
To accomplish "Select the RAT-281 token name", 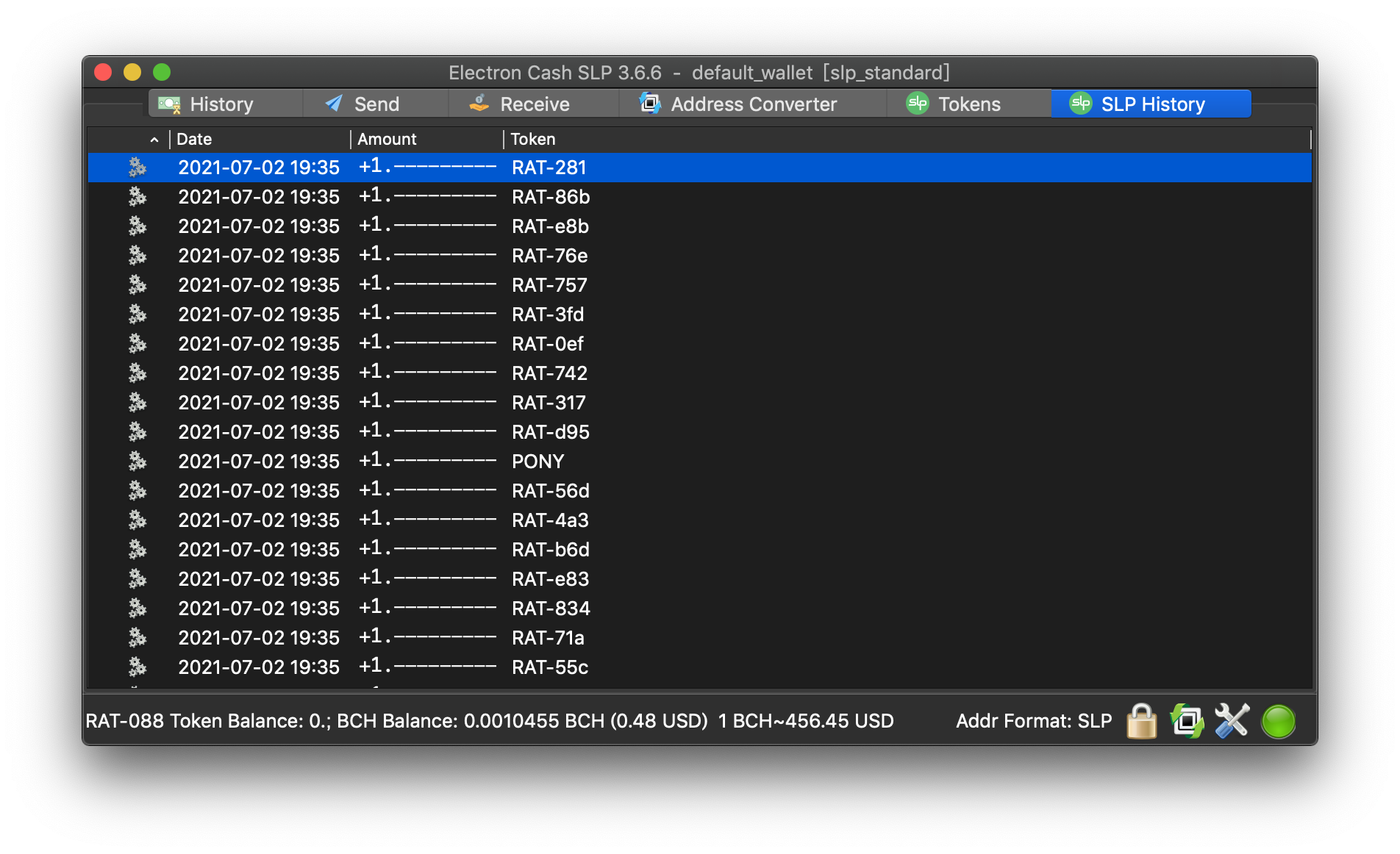I will click(x=549, y=168).
